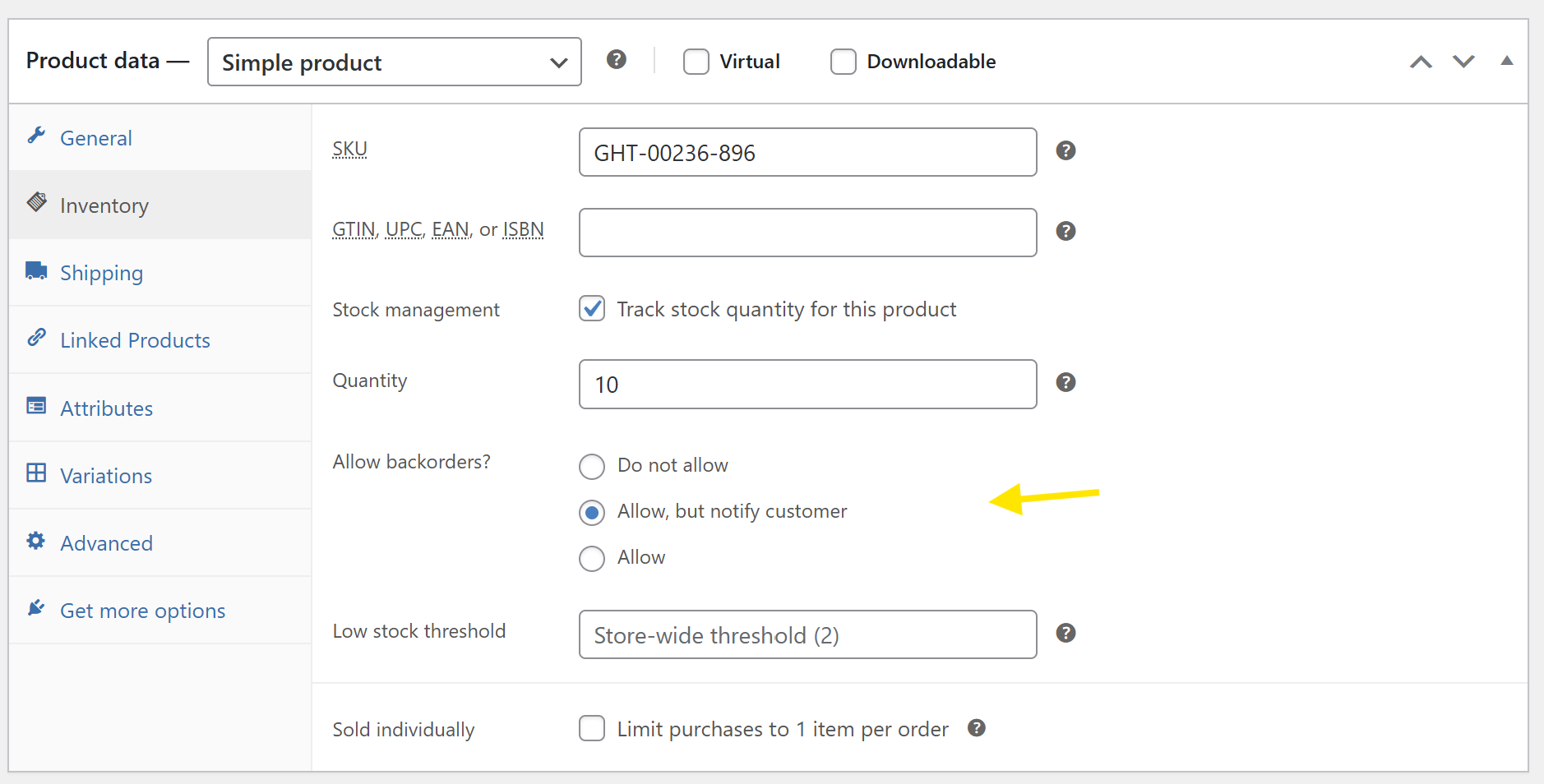This screenshot has height=784, width=1544.
Task: Click help icon next to Sold individually
Action: 976,728
